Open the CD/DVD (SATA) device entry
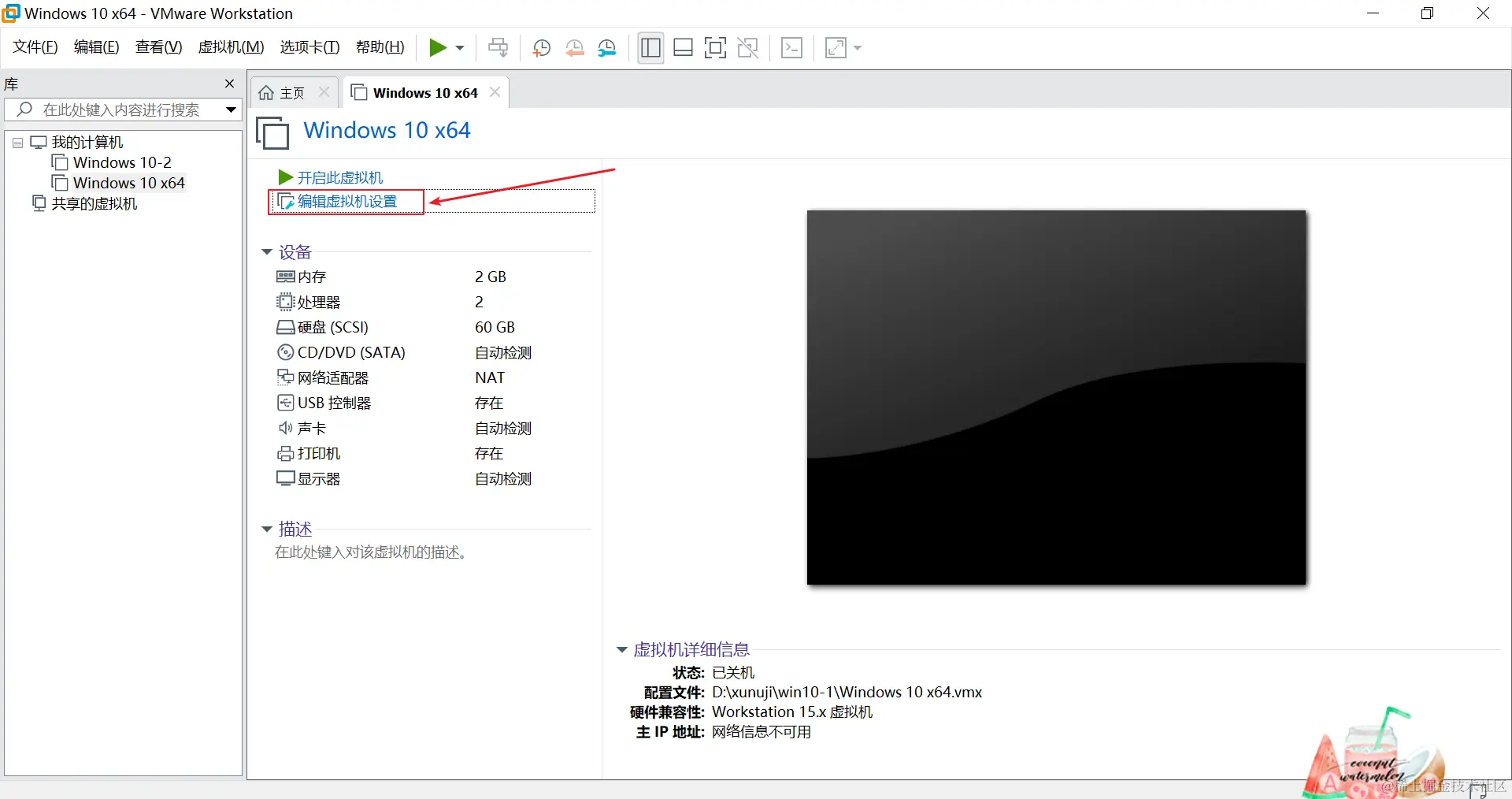Image resolution: width=1512 pixels, height=799 pixels. click(351, 352)
